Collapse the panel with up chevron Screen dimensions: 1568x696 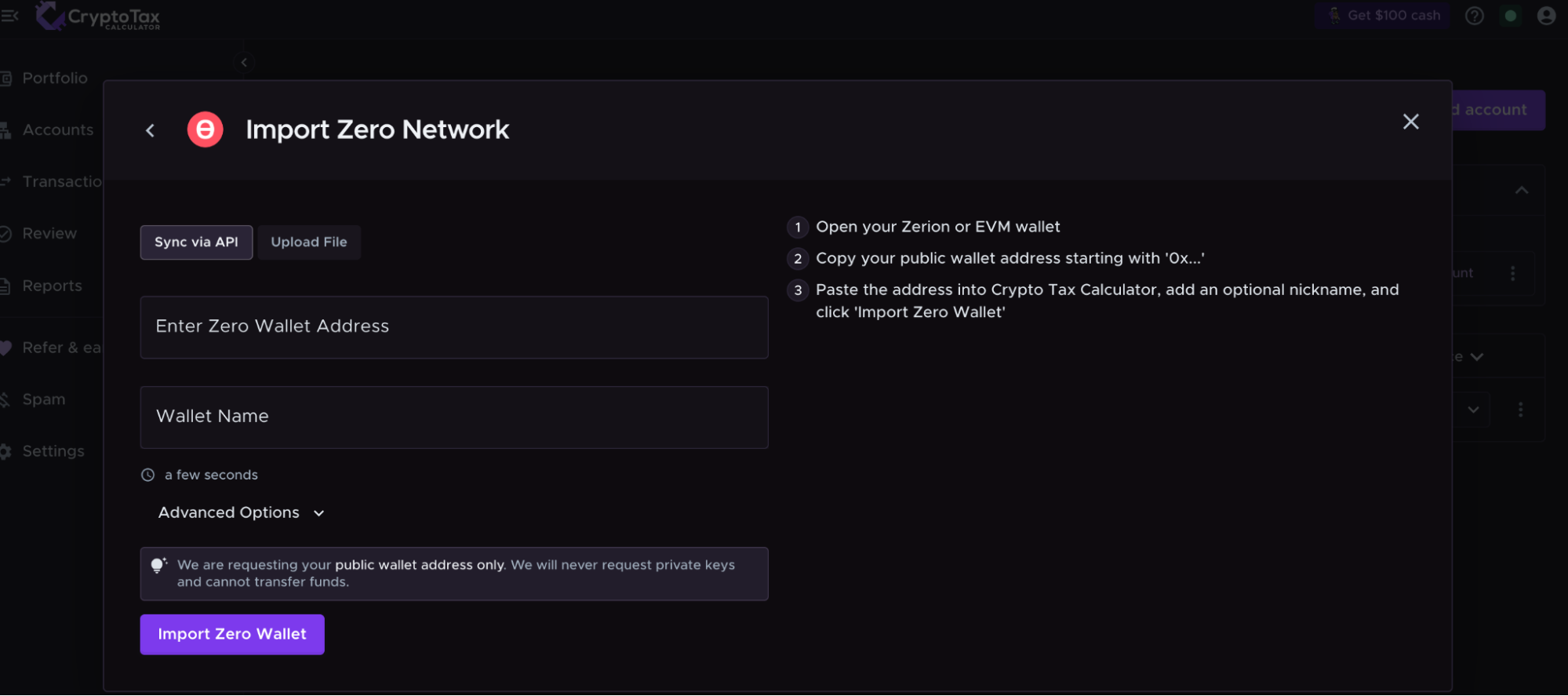(x=1521, y=191)
